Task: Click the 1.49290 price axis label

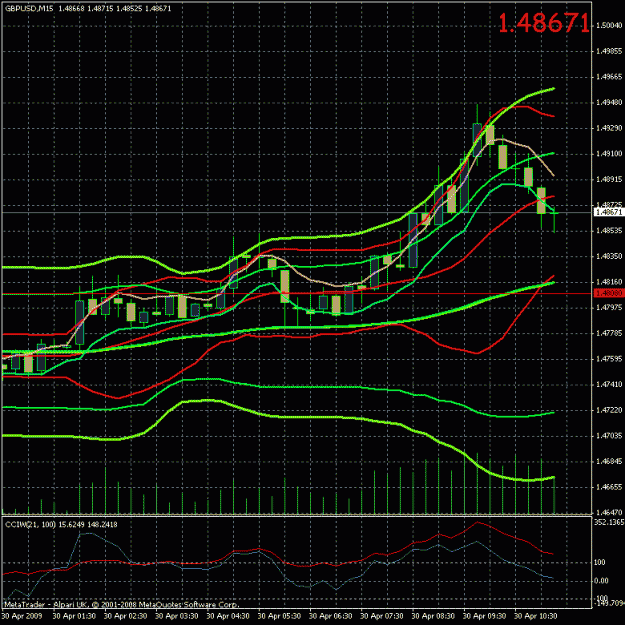Action: pyautogui.click(x=609, y=128)
